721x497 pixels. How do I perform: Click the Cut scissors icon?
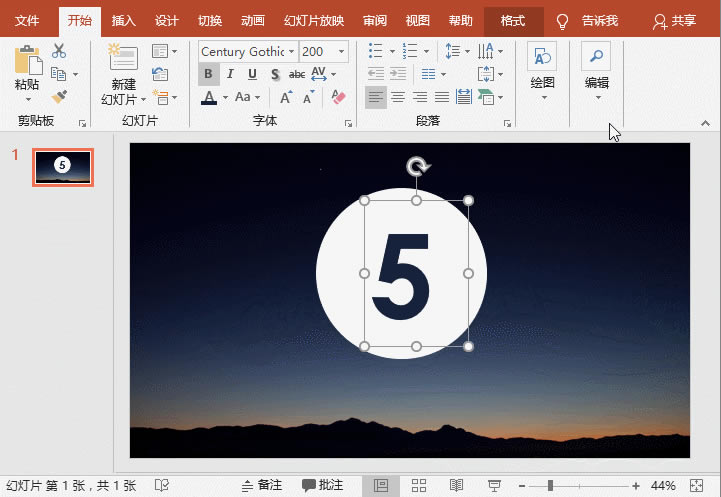(59, 51)
